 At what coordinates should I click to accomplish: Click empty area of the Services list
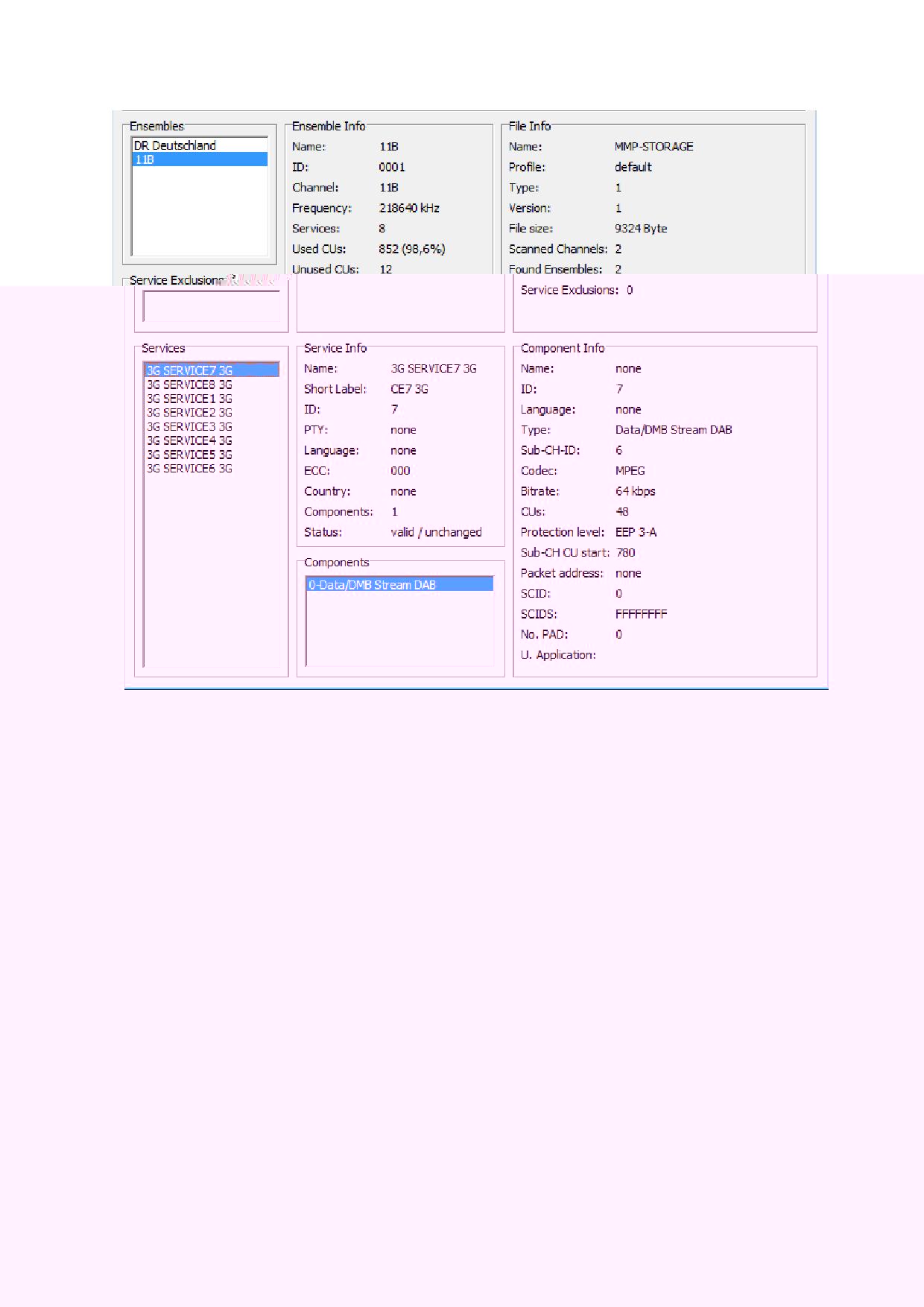[211, 574]
